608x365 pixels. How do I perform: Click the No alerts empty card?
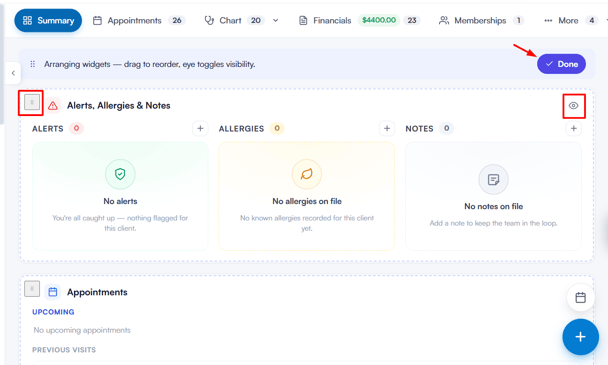pyautogui.click(x=120, y=196)
